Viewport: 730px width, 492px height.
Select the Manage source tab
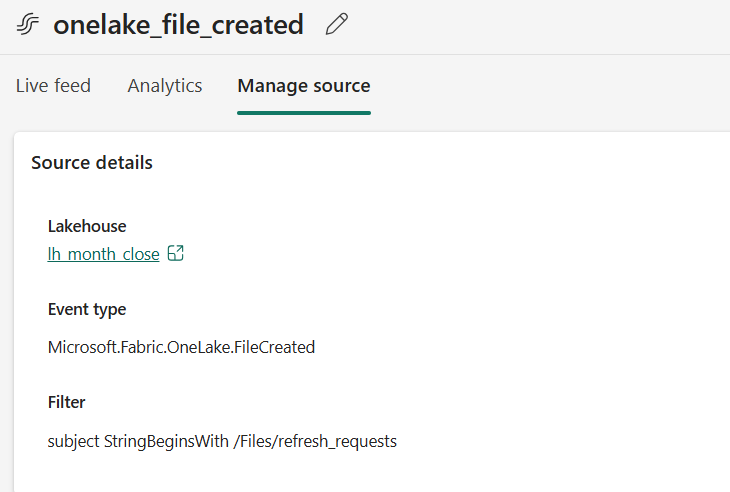[x=304, y=86]
